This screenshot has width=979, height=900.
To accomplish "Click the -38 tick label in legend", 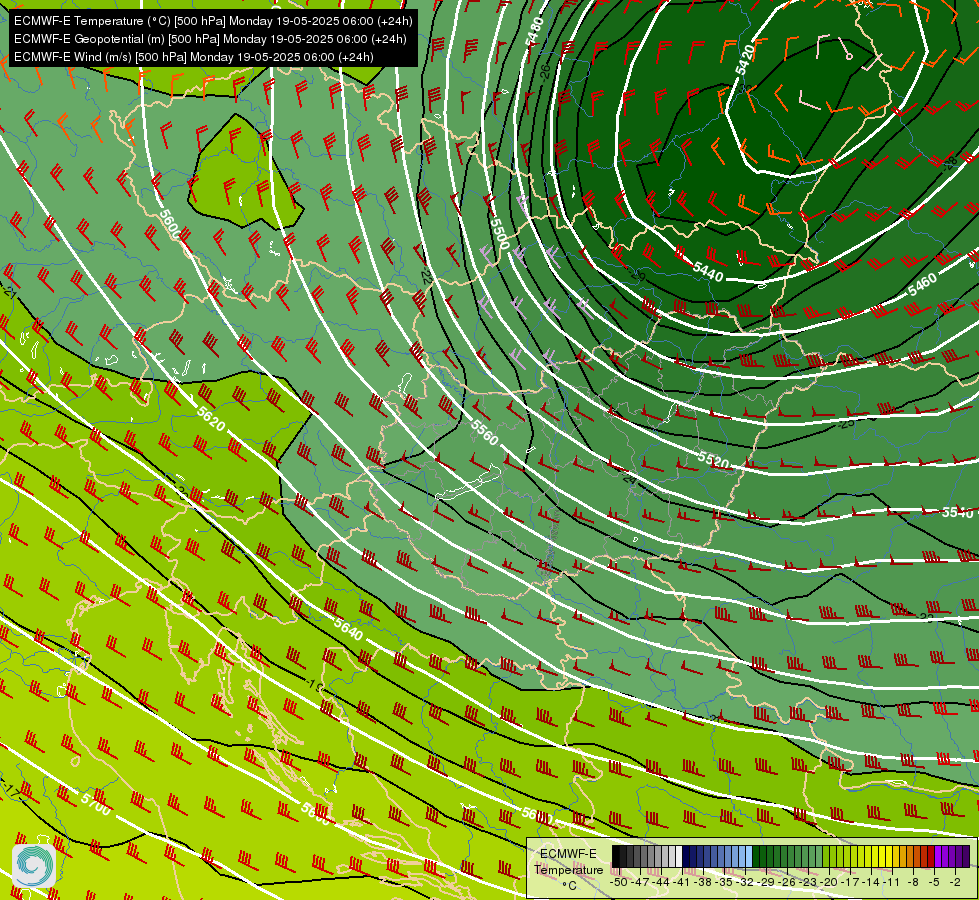I will tap(703, 882).
